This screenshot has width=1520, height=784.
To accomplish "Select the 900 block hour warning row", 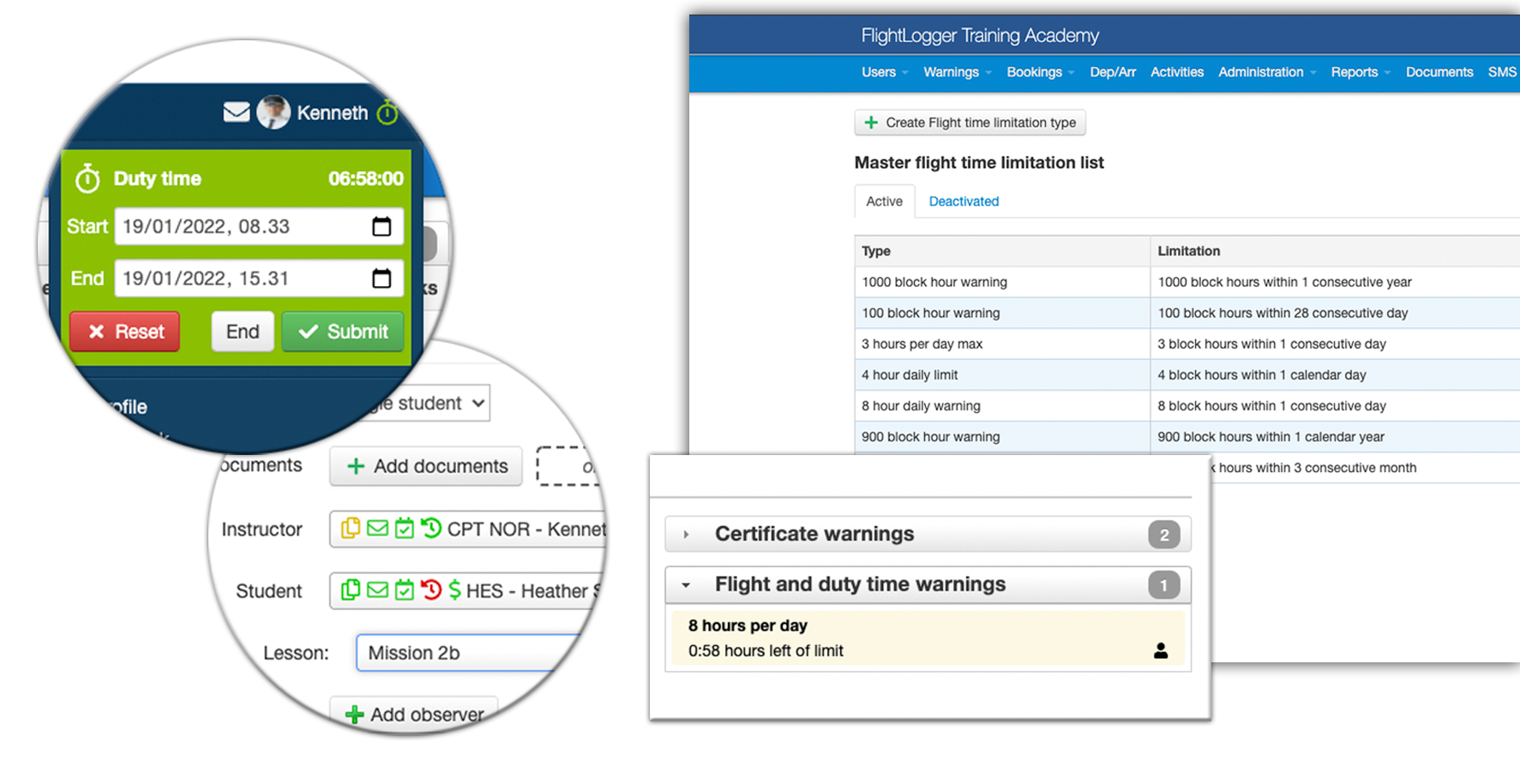I will coord(1187,436).
